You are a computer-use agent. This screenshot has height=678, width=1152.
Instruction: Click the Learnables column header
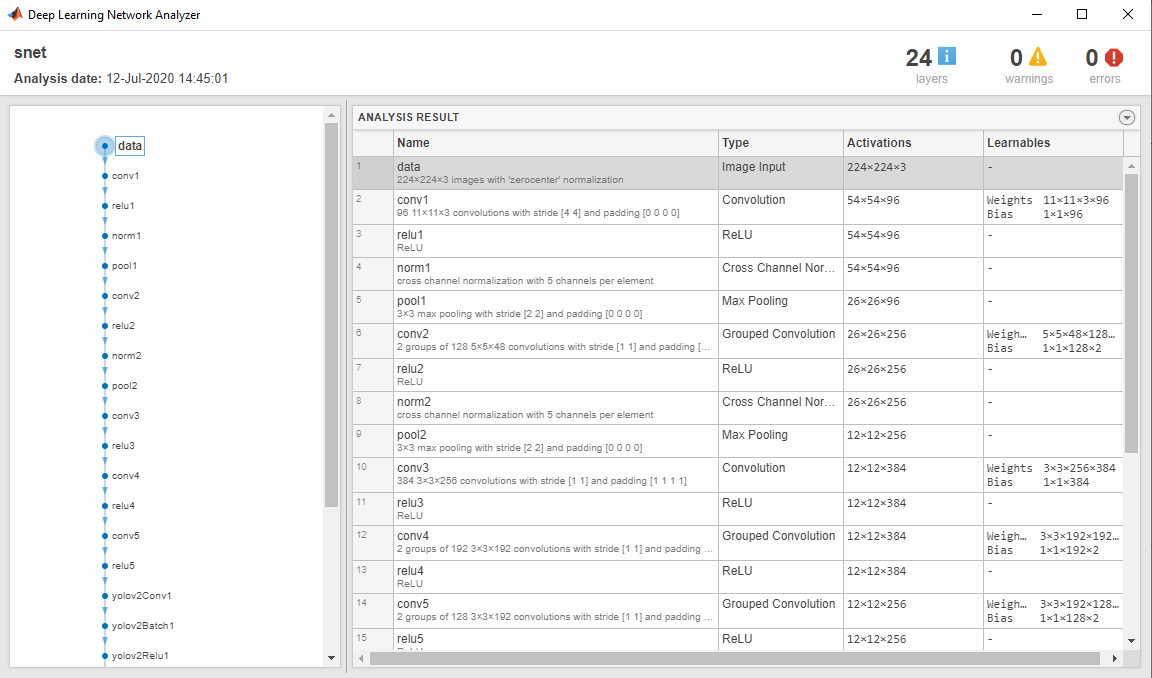click(1054, 143)
